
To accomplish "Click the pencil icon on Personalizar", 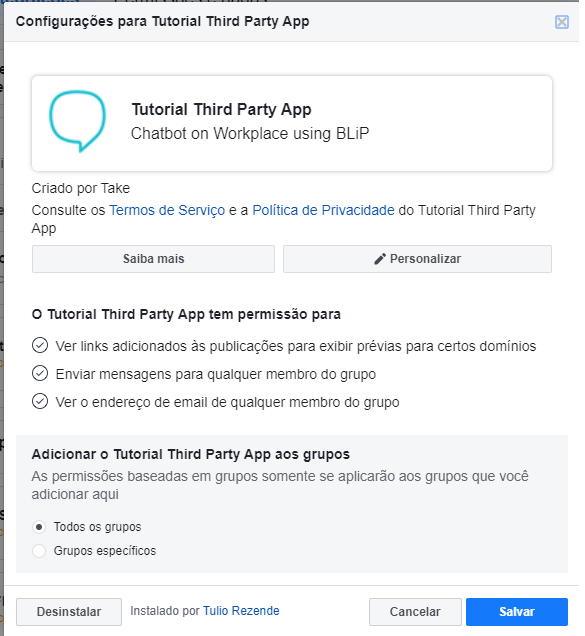I will pos(380,259).
